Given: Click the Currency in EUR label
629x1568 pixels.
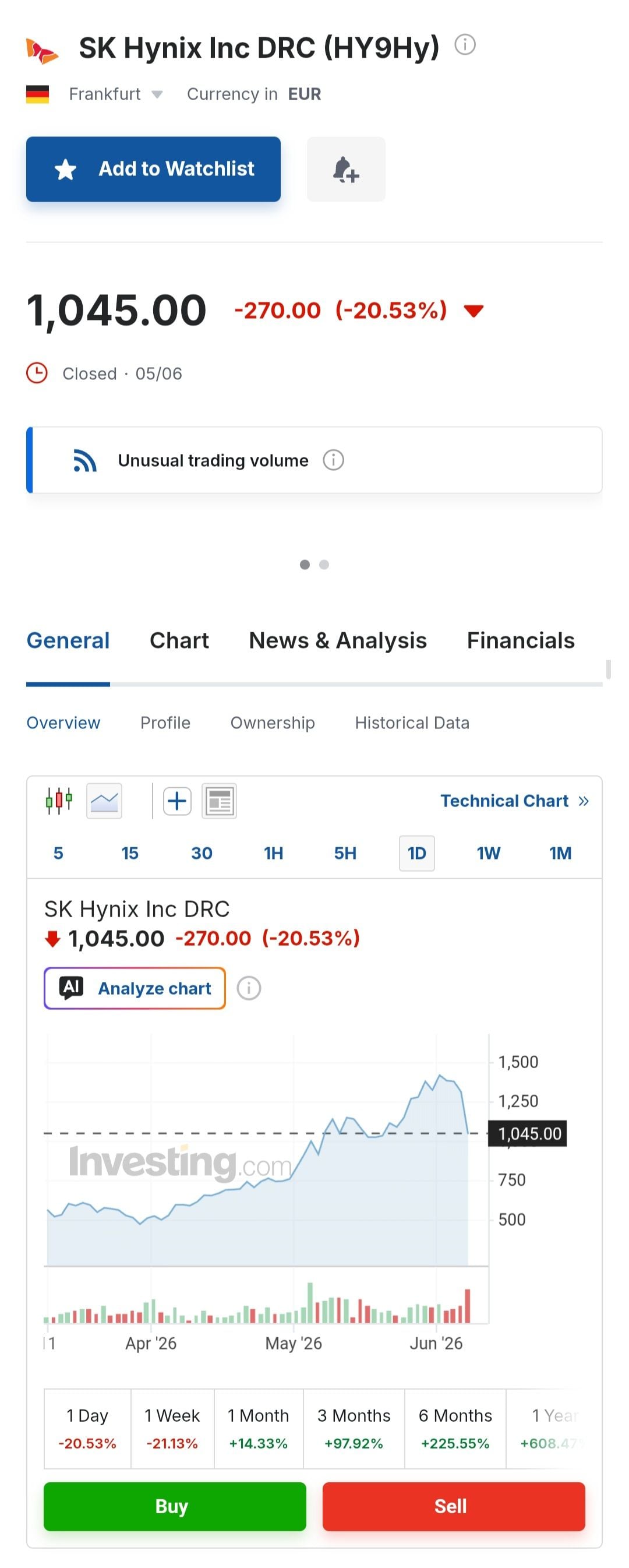Looking at the screenshot, I should [254, 94].
